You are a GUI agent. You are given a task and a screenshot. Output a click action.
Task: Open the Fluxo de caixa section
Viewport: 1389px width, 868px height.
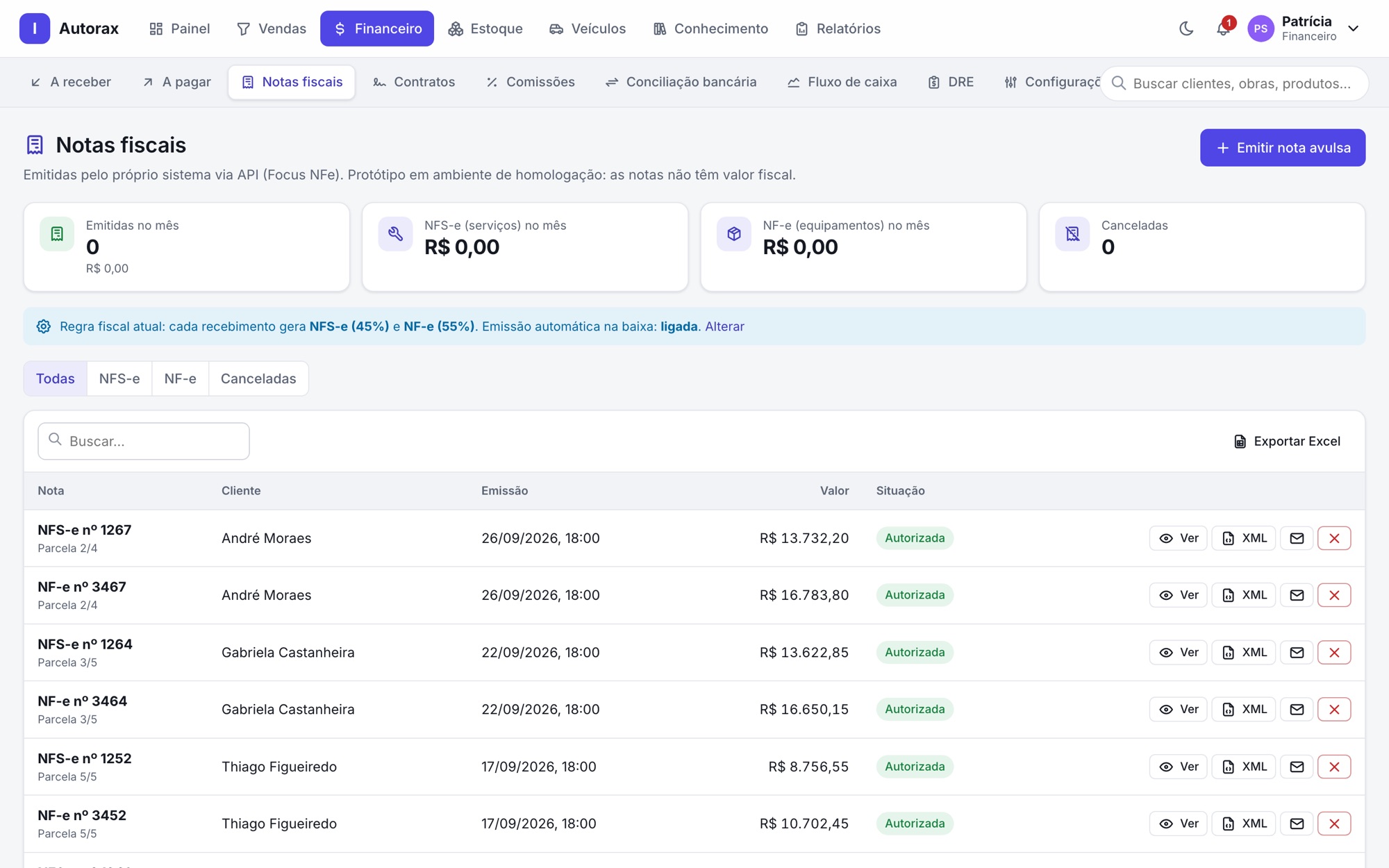coord(842,82)
